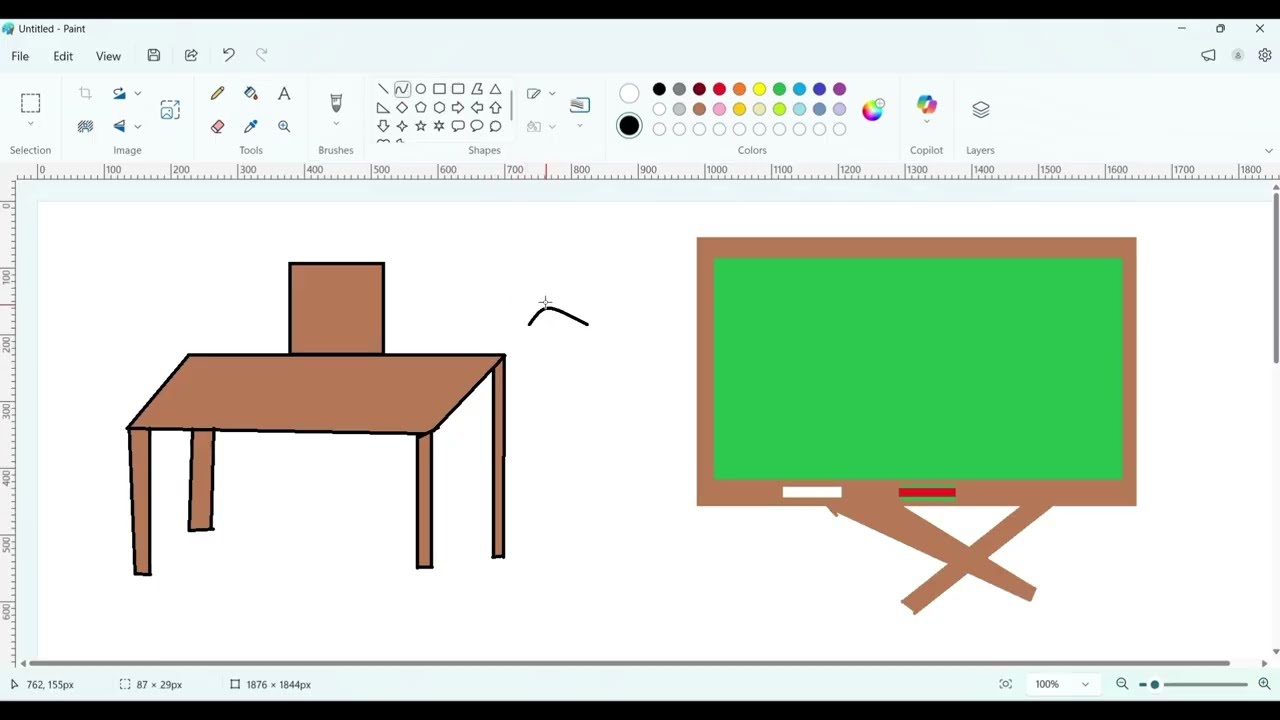Open the Edit menu
Image resolution: width=1280 pixels, height=720 pixels.
pos(63,56)
